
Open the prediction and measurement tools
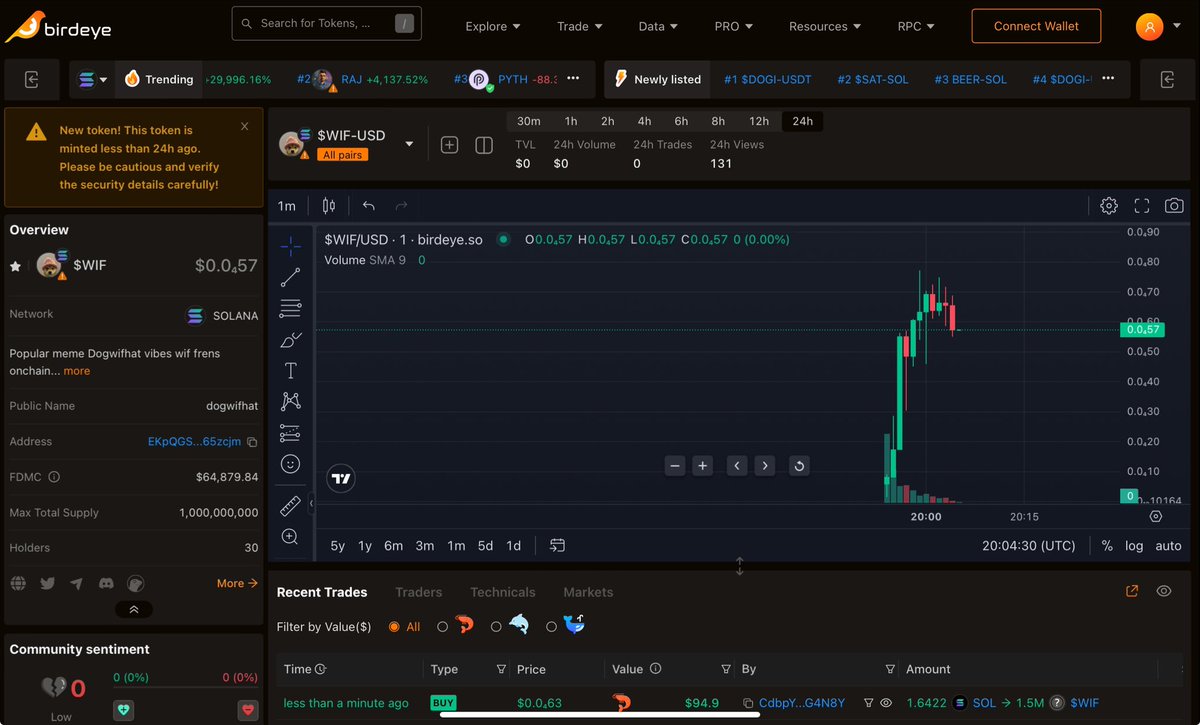pyautogui.click(x=290, y=433)
